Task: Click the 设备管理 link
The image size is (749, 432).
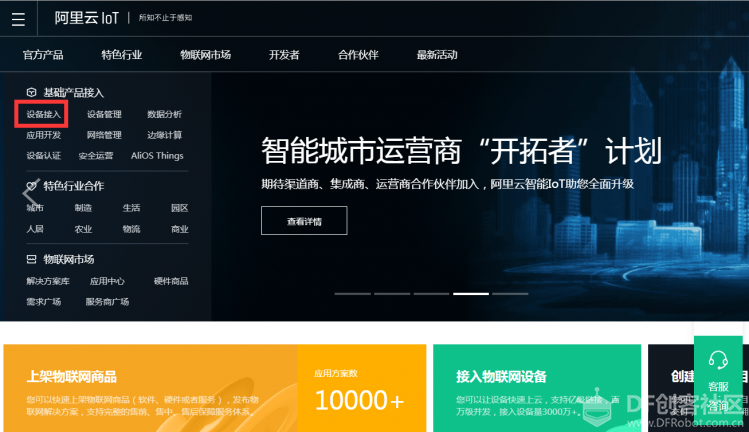Action: (104, 114)
